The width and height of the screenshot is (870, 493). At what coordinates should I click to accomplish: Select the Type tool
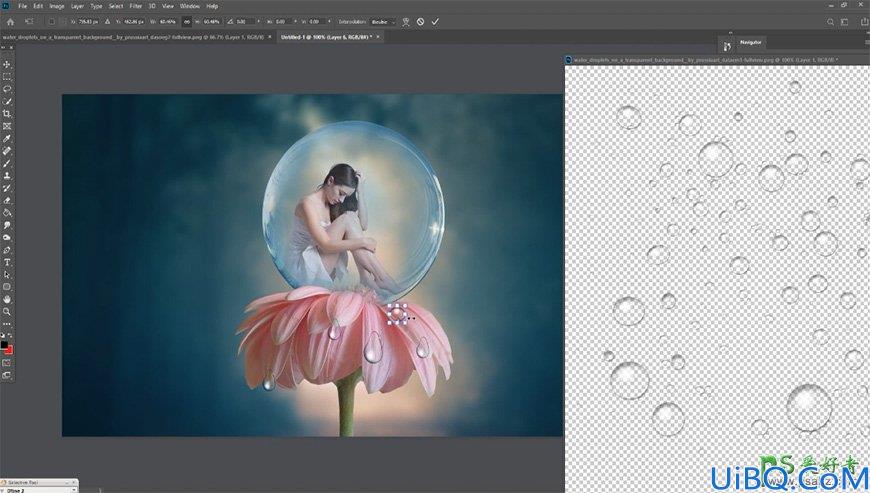[7, 262]
